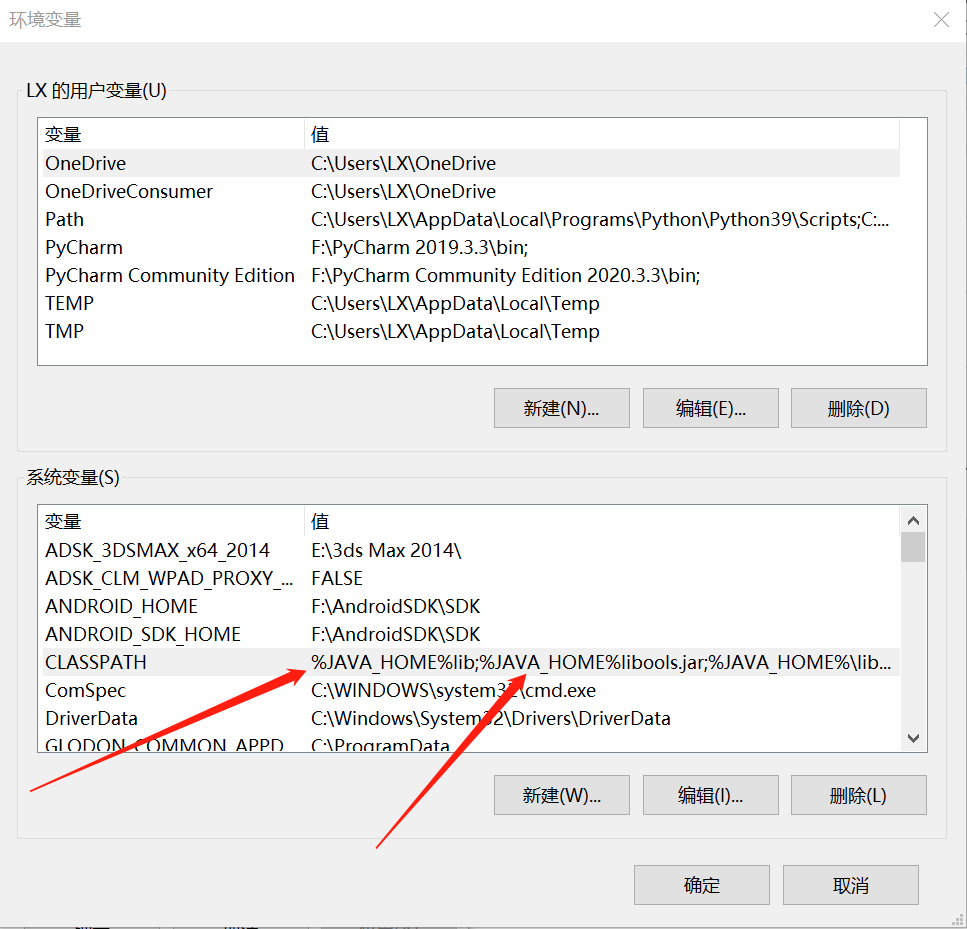Click the FALSE value cell
Viewport: 967px width, 929px height.
(x=337, y=578)
